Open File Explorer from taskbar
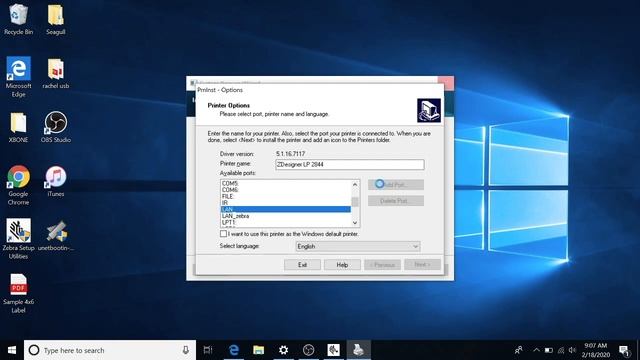The image size is (640, 360). point(258,350)
